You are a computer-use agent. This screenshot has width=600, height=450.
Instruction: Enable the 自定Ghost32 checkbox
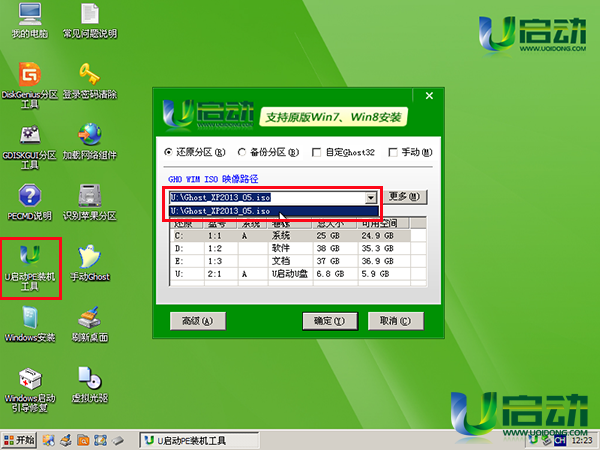coord(343,152)
